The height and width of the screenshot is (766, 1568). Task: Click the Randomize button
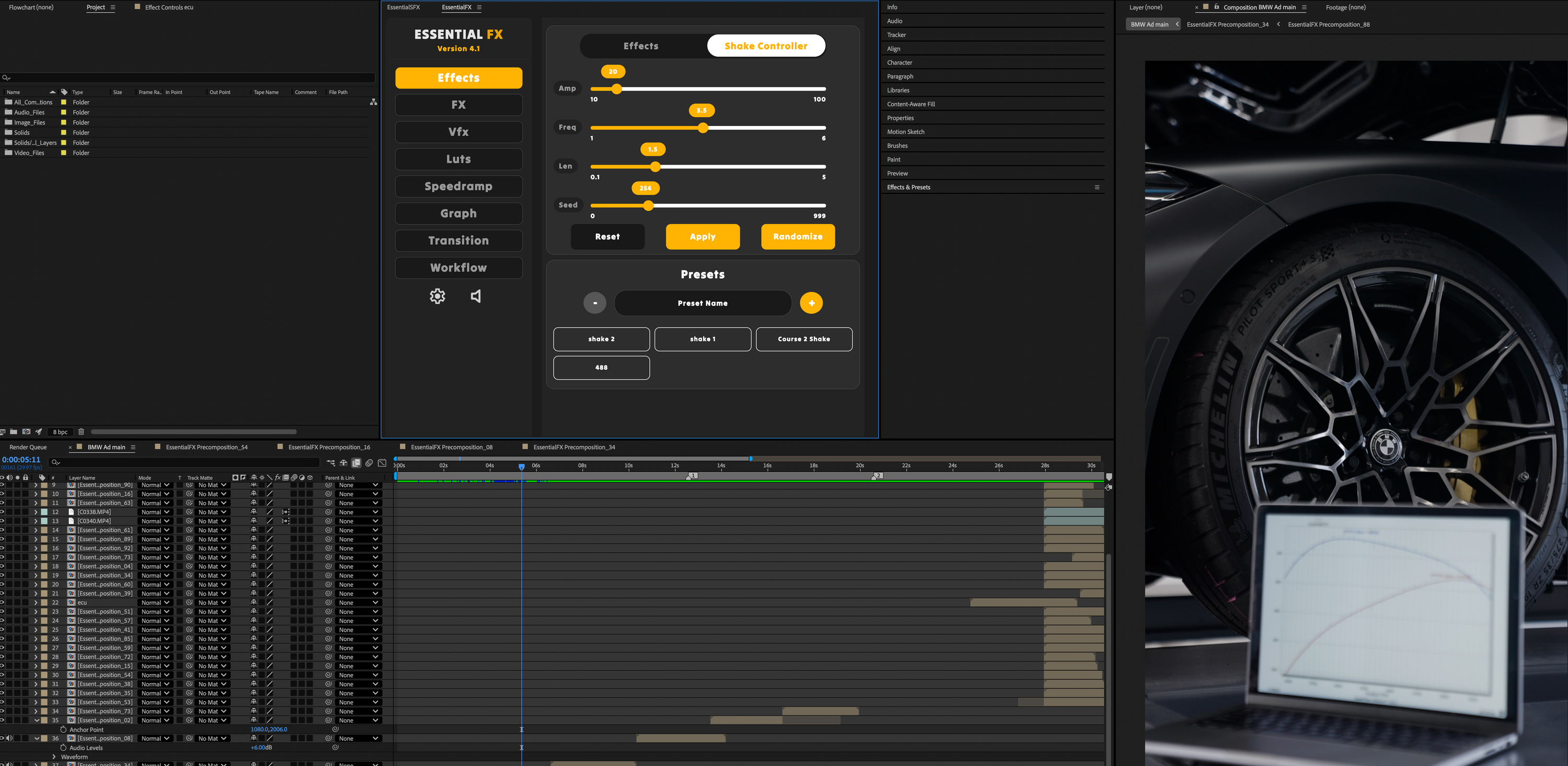(x=798, y=237)
